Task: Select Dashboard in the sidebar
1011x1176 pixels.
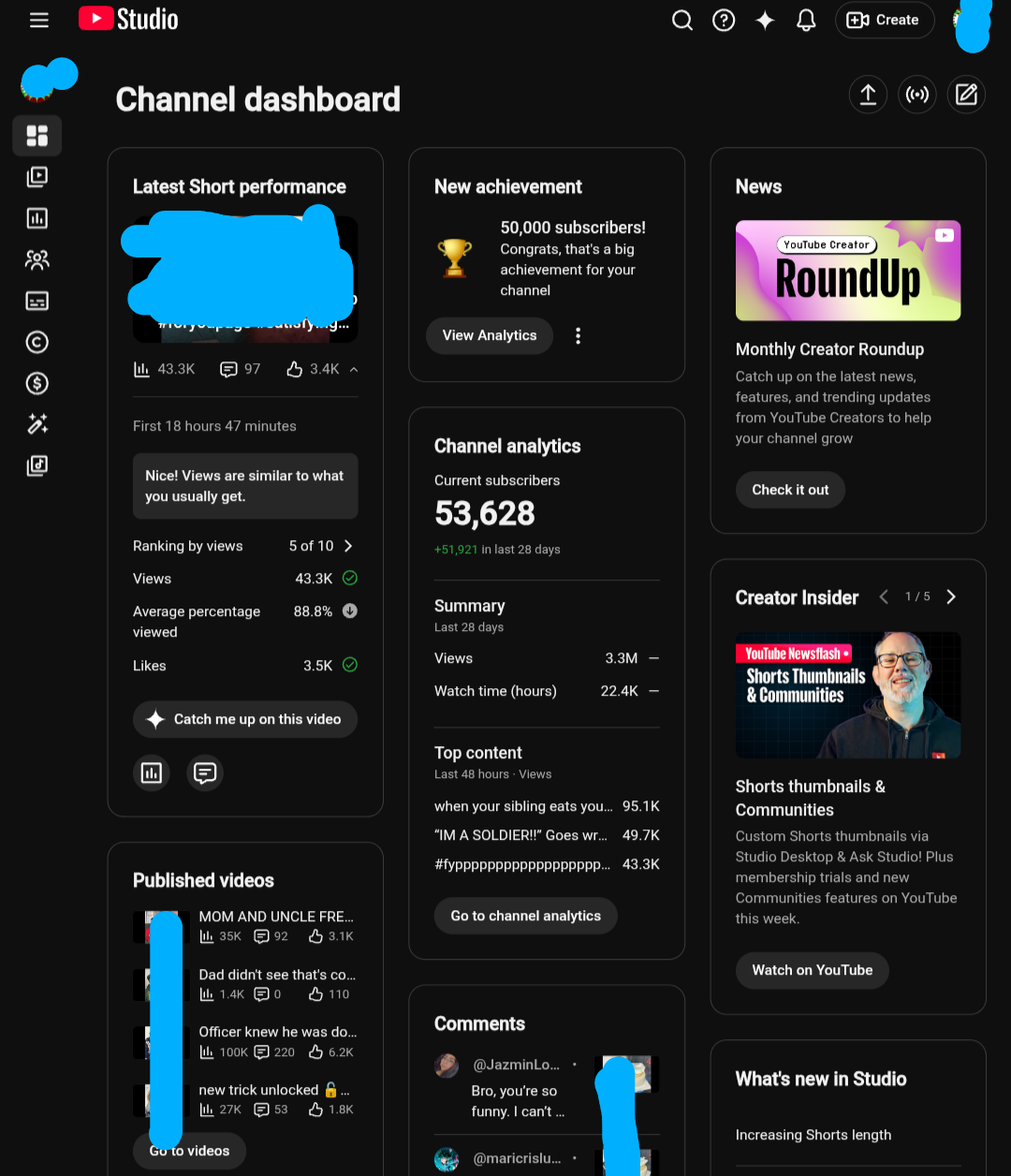Action: pyautogui.click(x=37, y=136)
